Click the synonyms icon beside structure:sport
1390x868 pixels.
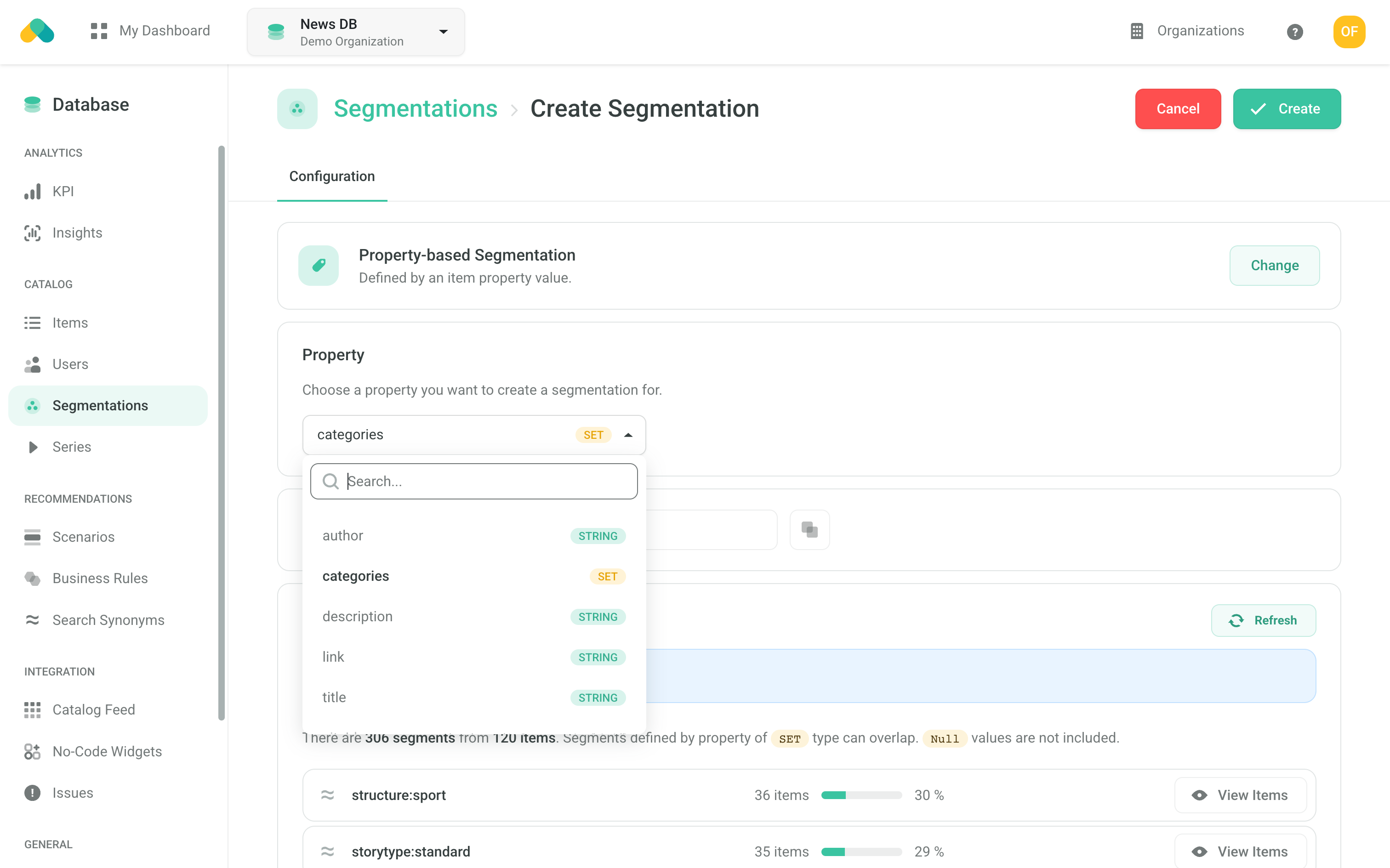[327, 795]
